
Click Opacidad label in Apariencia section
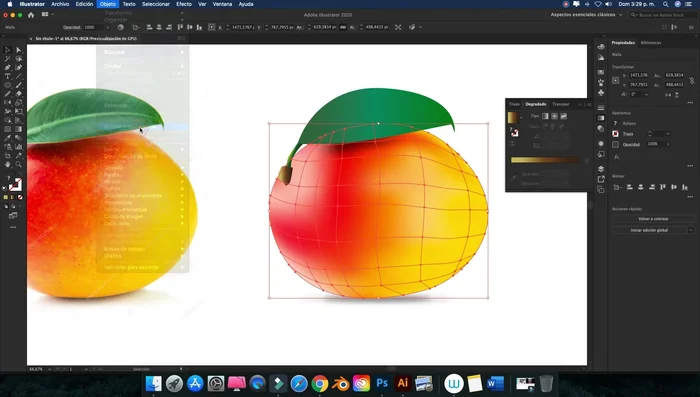pos(631,145)
